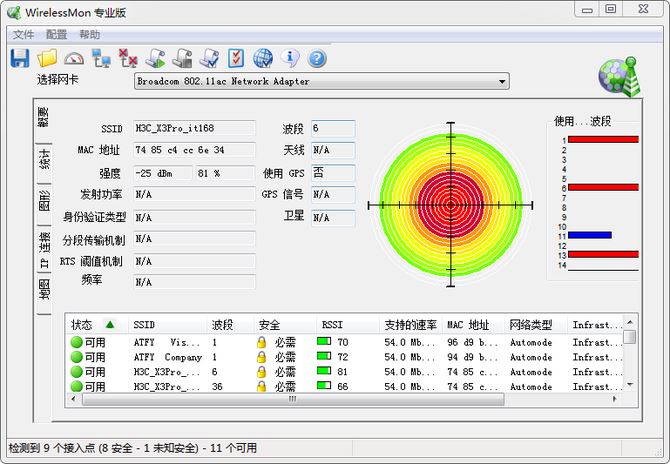Click 96 d9 MAC address cell

click(472, 342)
